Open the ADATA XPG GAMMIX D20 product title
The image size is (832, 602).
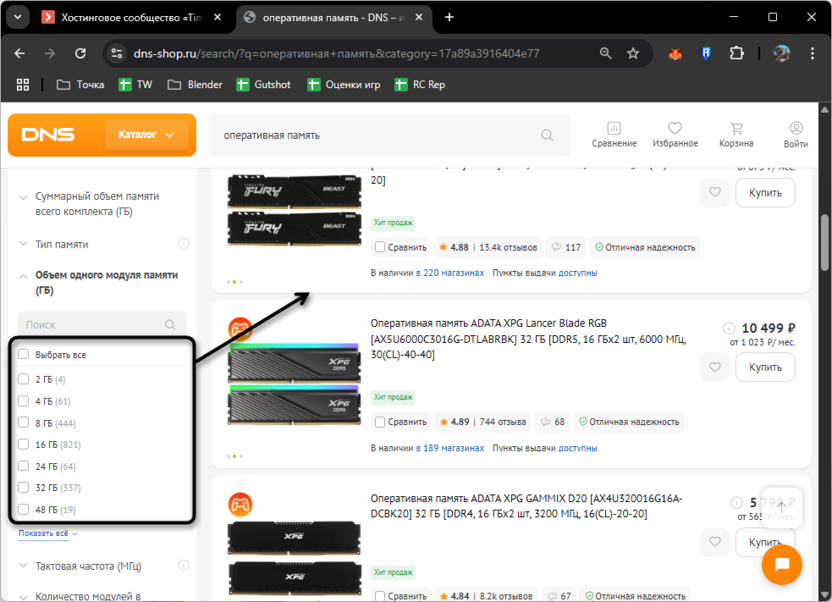(526, 506)
